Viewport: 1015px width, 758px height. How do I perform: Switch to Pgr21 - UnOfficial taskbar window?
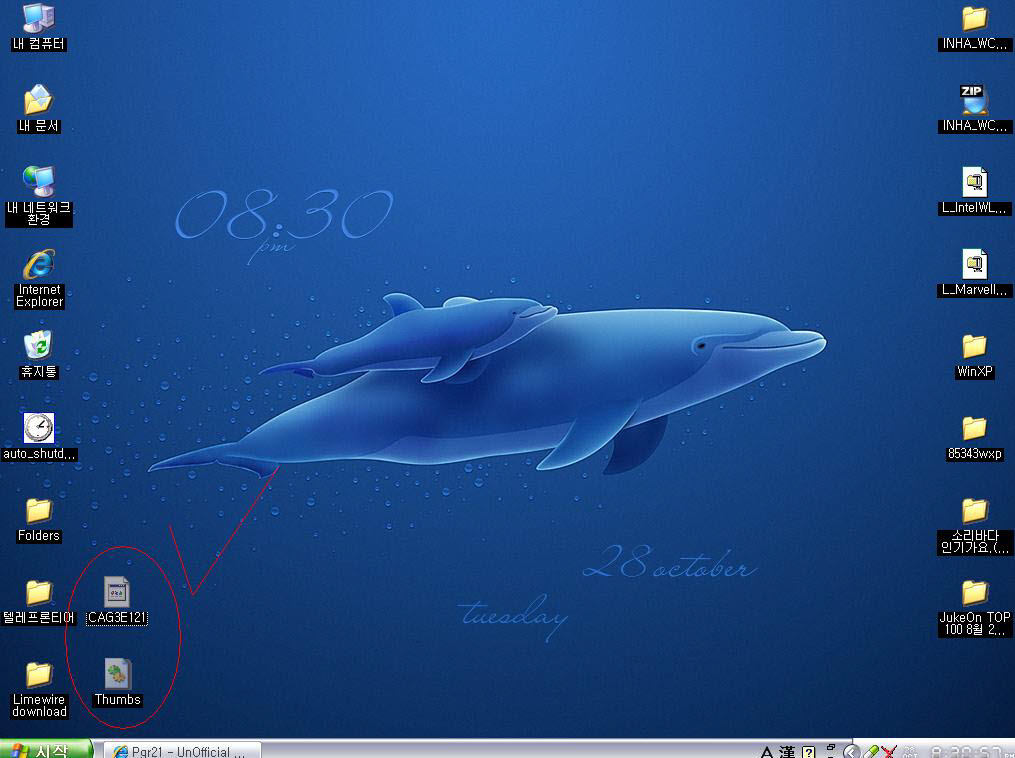click(x=182, y=750)
